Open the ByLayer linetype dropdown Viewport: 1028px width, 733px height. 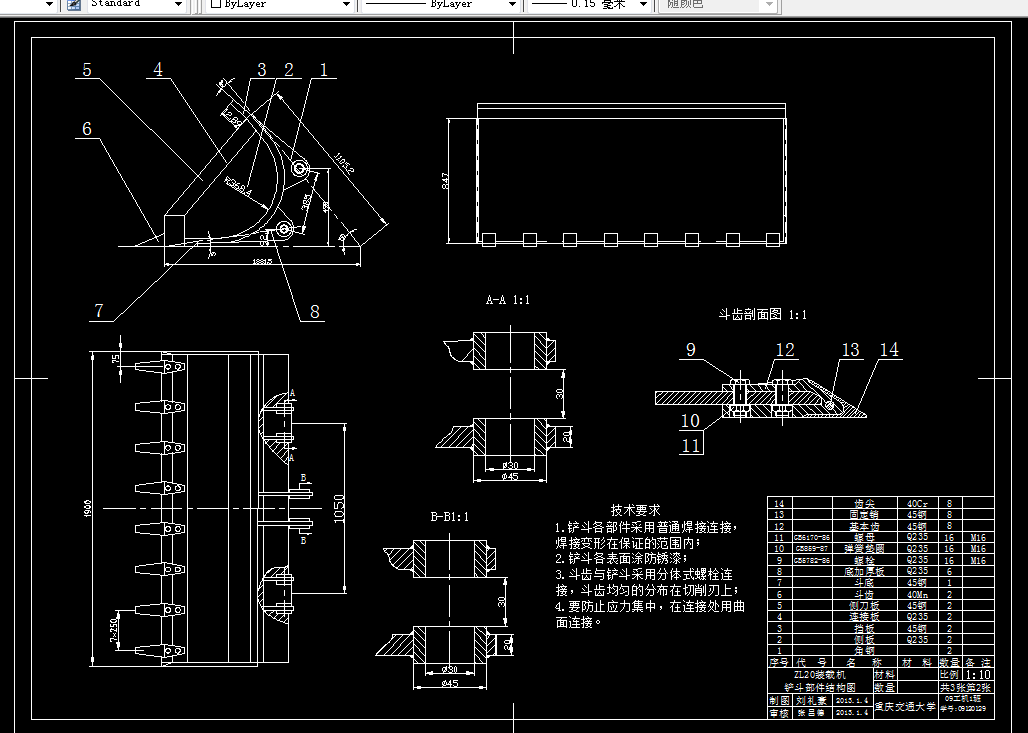pyautogui.click(x=512, y=4)
